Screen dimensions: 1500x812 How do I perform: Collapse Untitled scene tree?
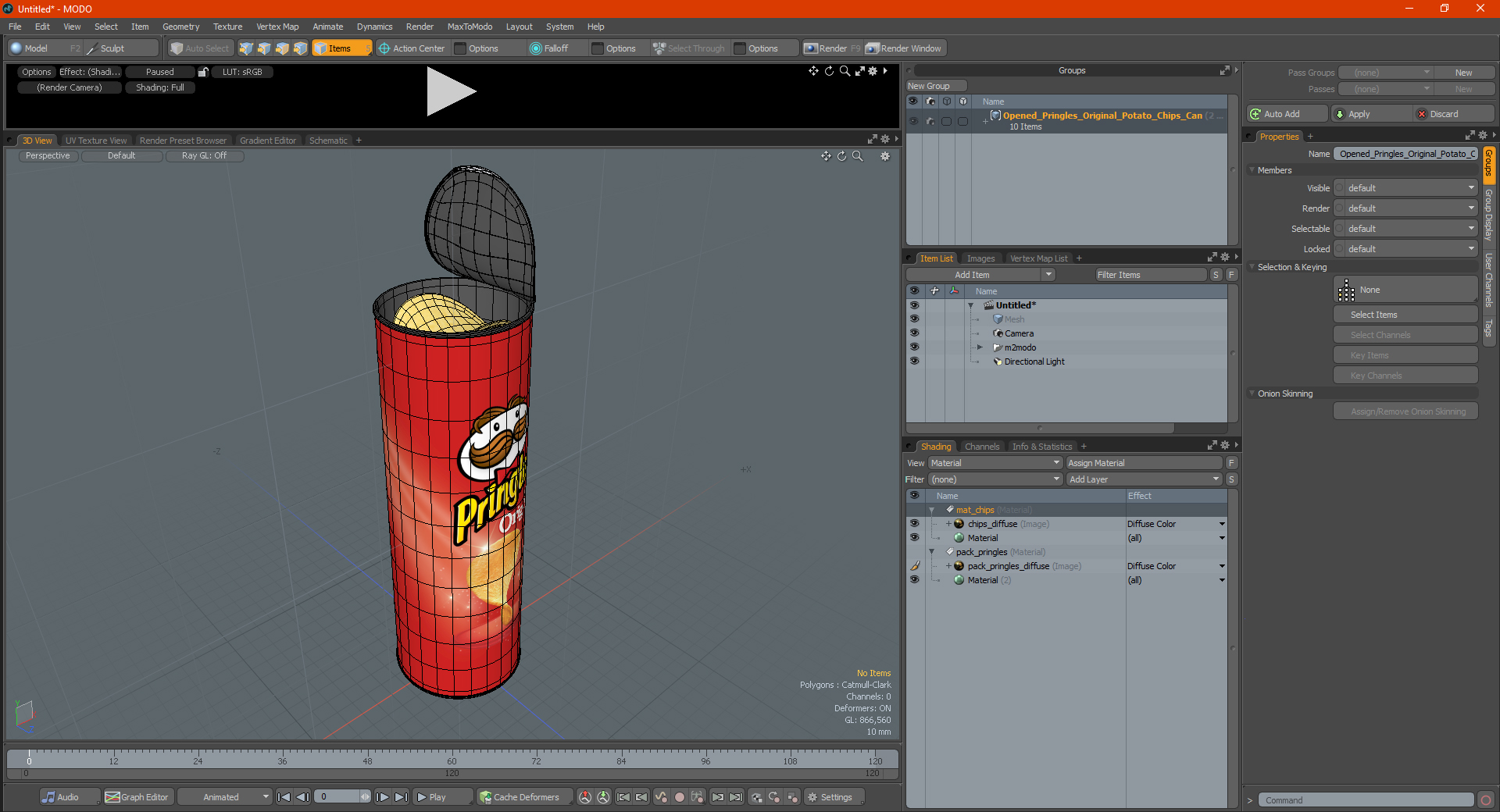pos(971,305)
